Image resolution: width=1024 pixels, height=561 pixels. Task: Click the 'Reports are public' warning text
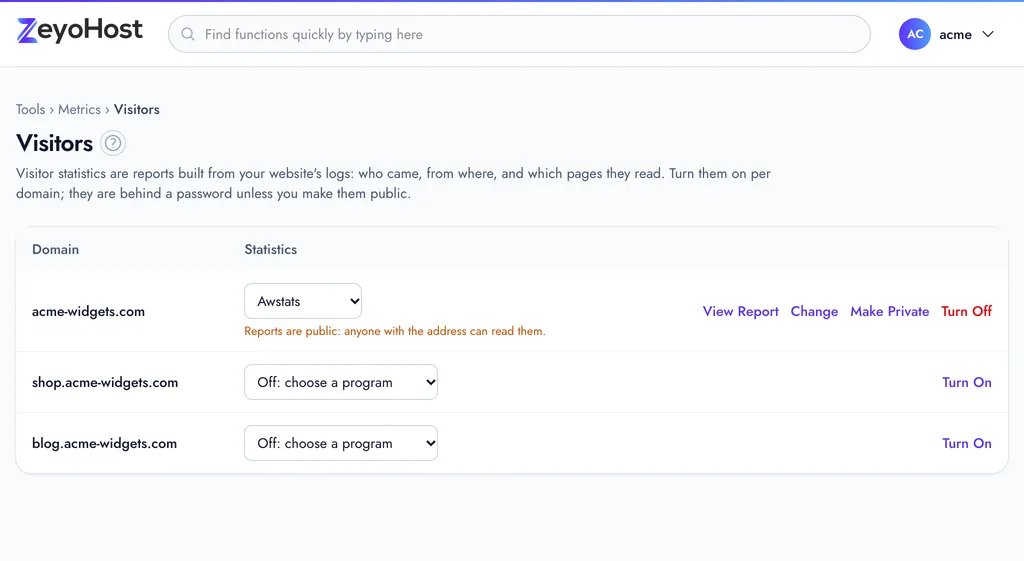click(x=394, y=330)
